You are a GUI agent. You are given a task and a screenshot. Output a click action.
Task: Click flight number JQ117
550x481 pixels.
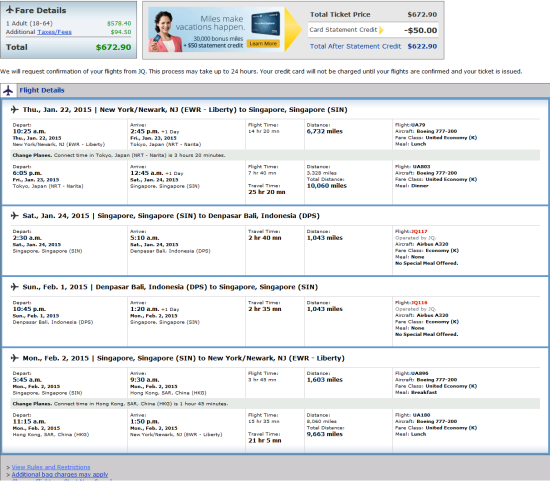419,231
